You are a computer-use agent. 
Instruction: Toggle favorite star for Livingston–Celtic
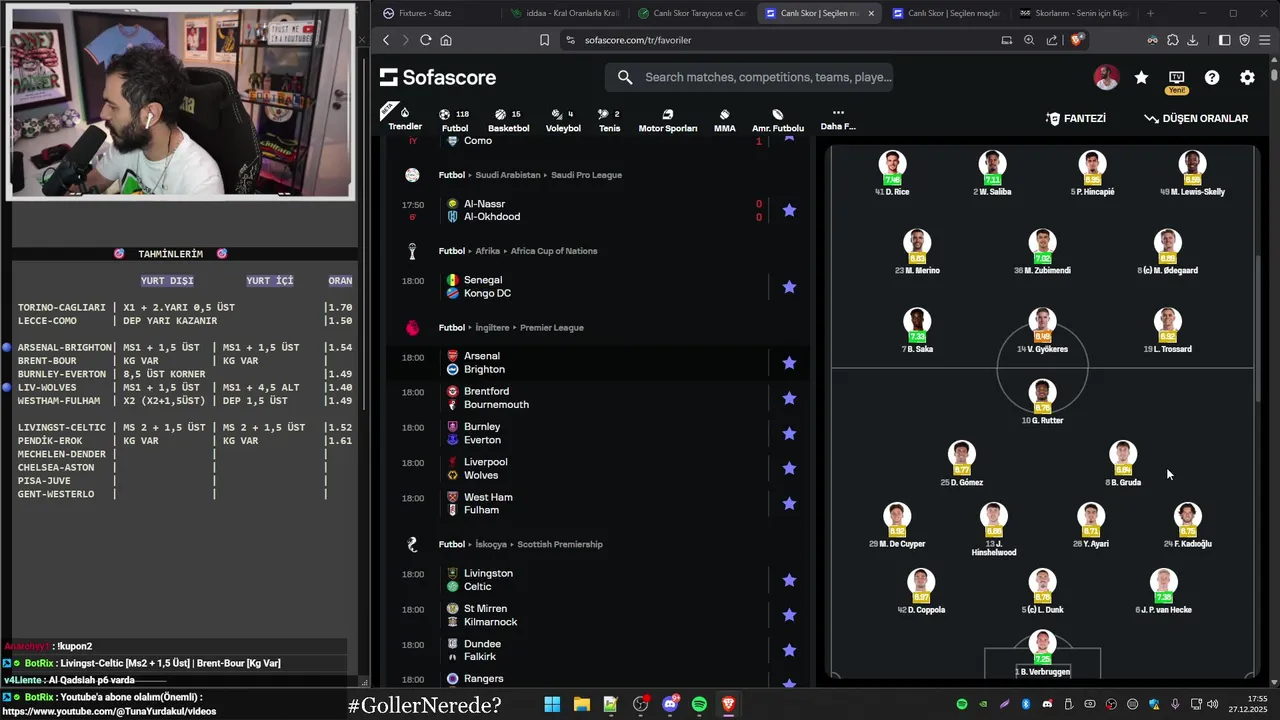(789, 580)
